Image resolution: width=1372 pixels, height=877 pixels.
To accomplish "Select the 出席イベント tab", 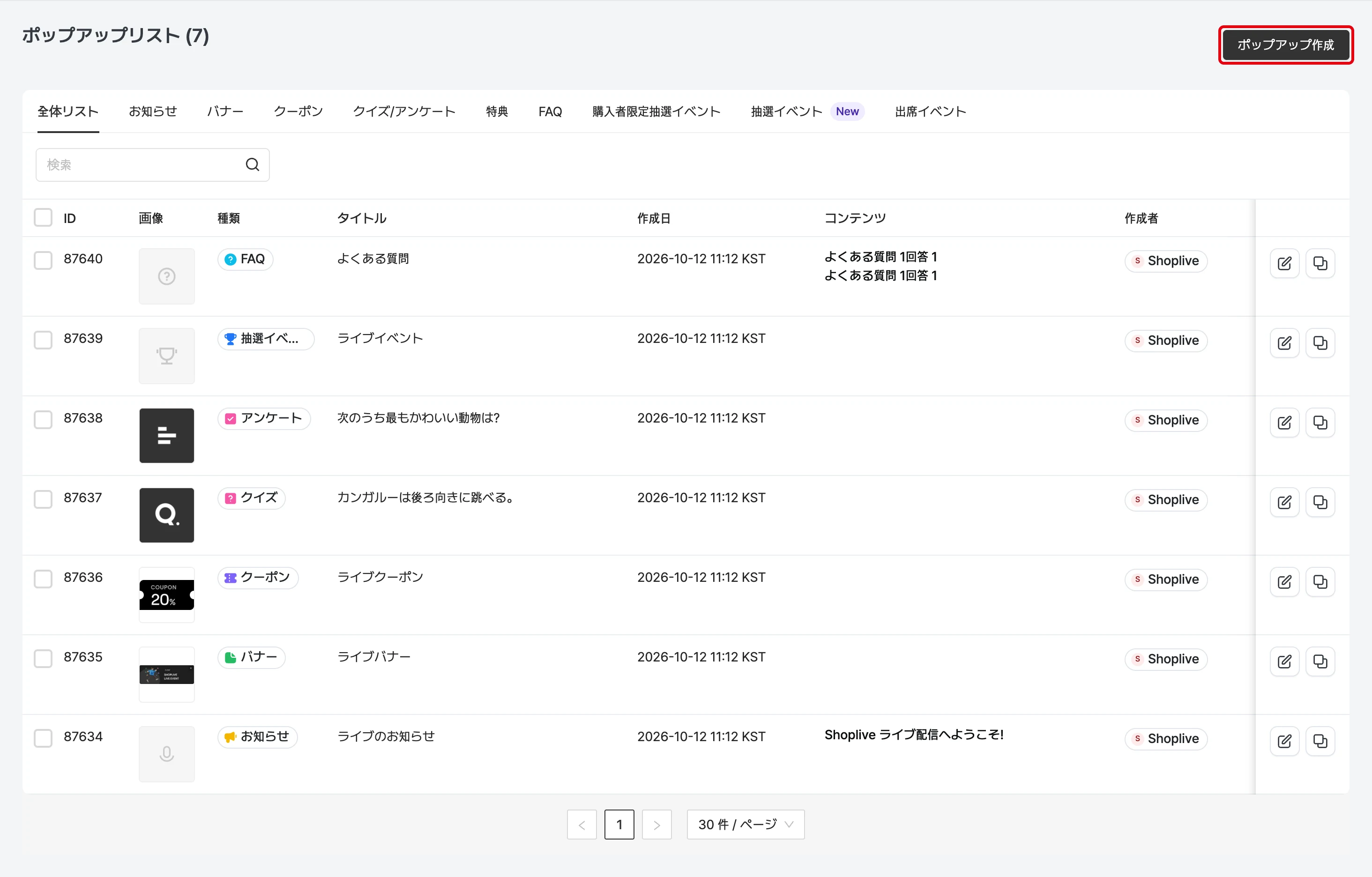I will pos(931,111).
